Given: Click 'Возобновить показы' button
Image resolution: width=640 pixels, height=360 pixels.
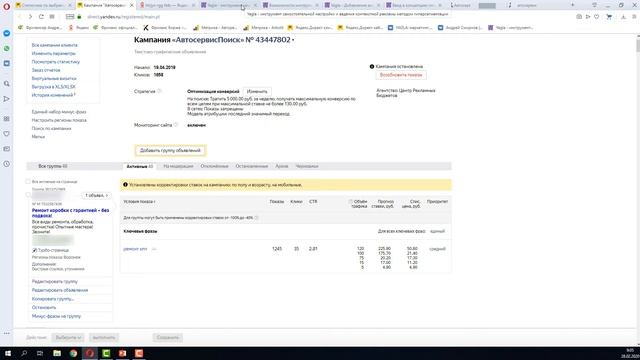Looking at the screenshot, I should (401, 75).
